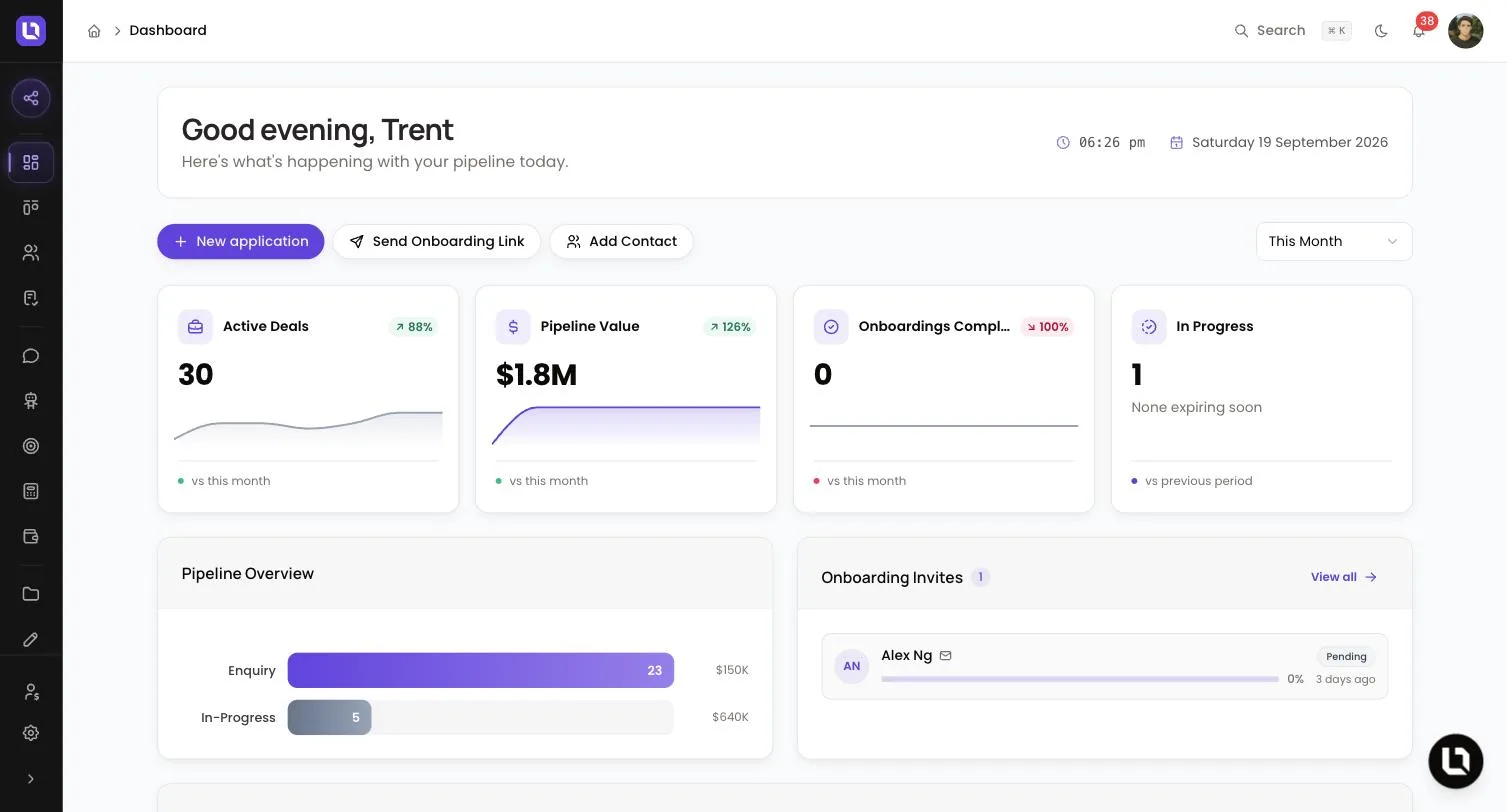Open the calculator icon in the sidebar
This screenshot has height=812, width=1507.
pos(31,491)
